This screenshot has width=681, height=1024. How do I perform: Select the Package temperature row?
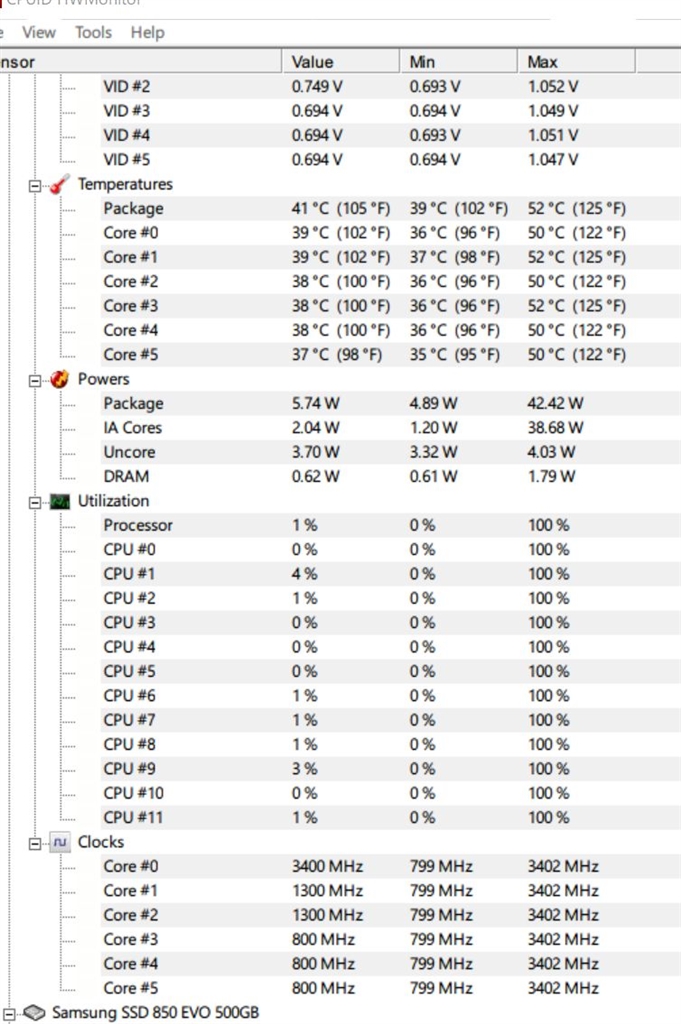[x=133, y=208]
